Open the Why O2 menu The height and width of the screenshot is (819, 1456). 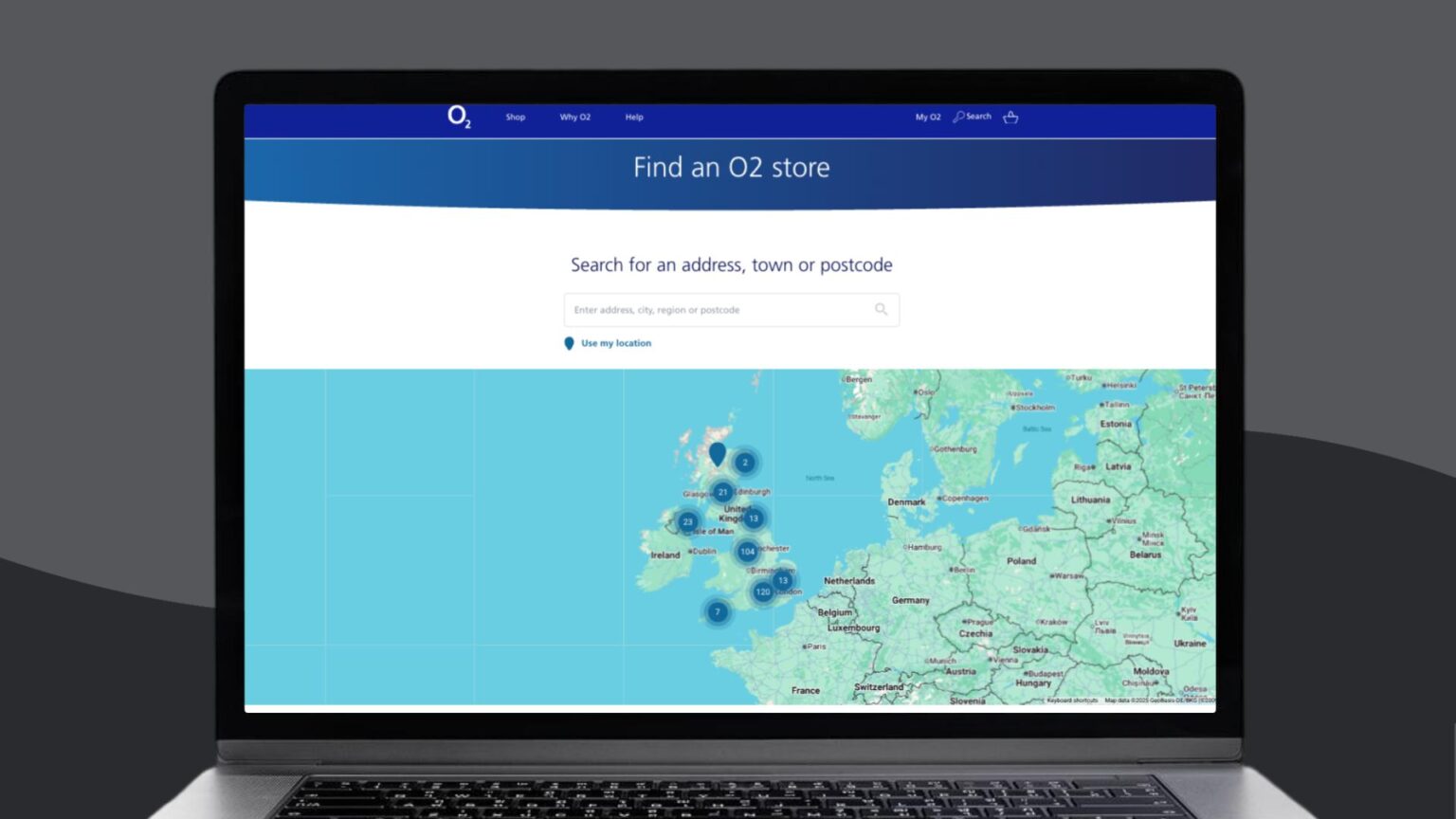pyautogui.click(x=575, y=118)
